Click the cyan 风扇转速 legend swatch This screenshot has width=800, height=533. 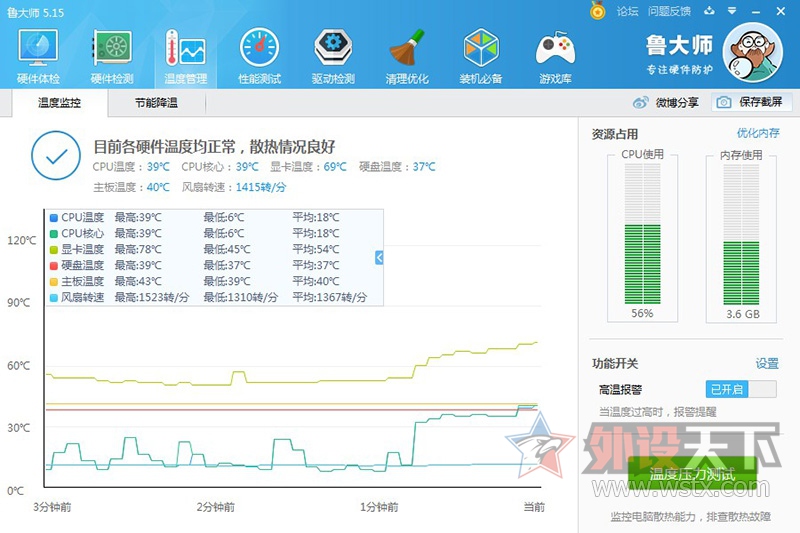[x=54, y=297]
